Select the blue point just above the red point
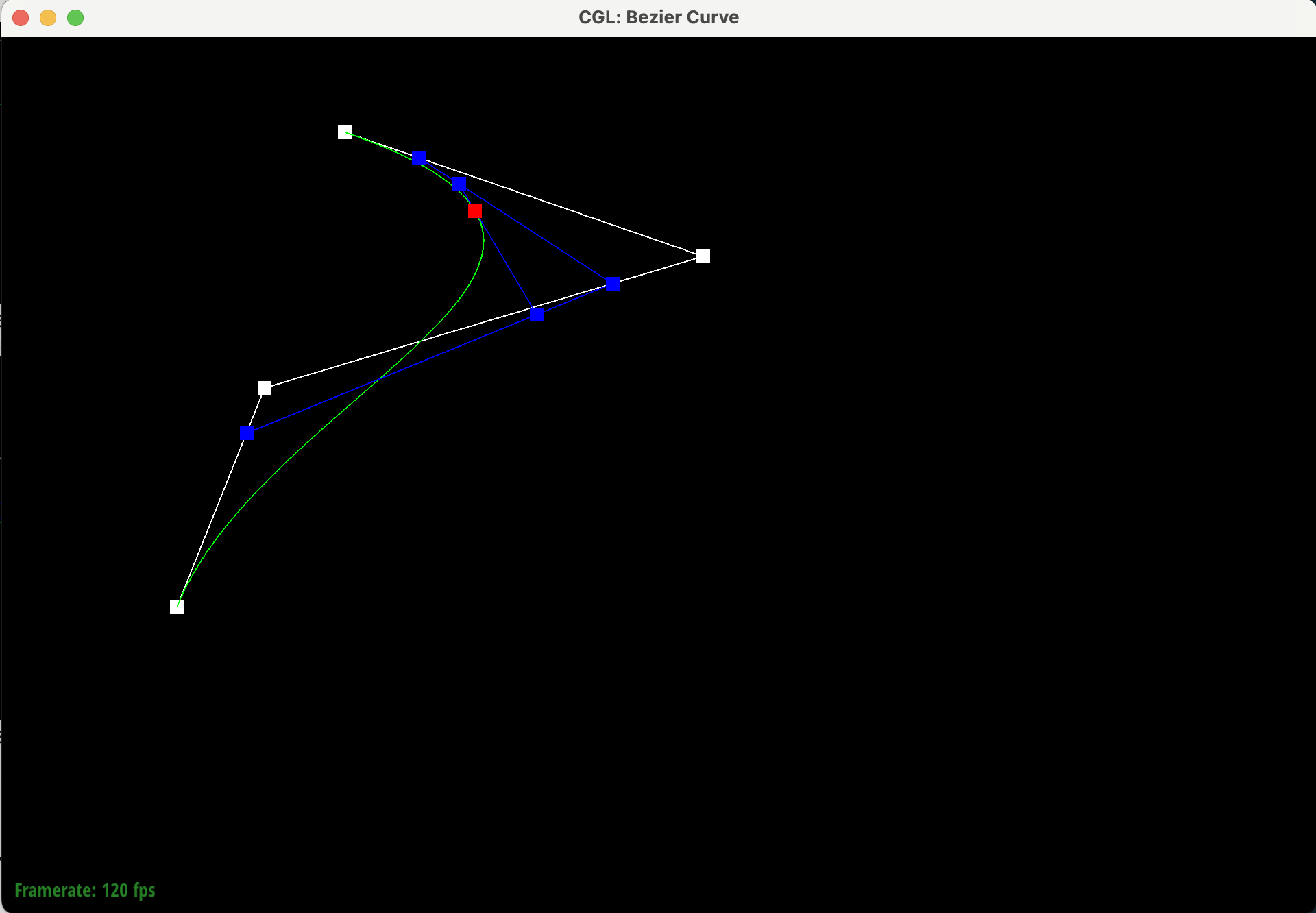Image resolution: width=1316 pixels, height=913 pixels. (459, 184)
